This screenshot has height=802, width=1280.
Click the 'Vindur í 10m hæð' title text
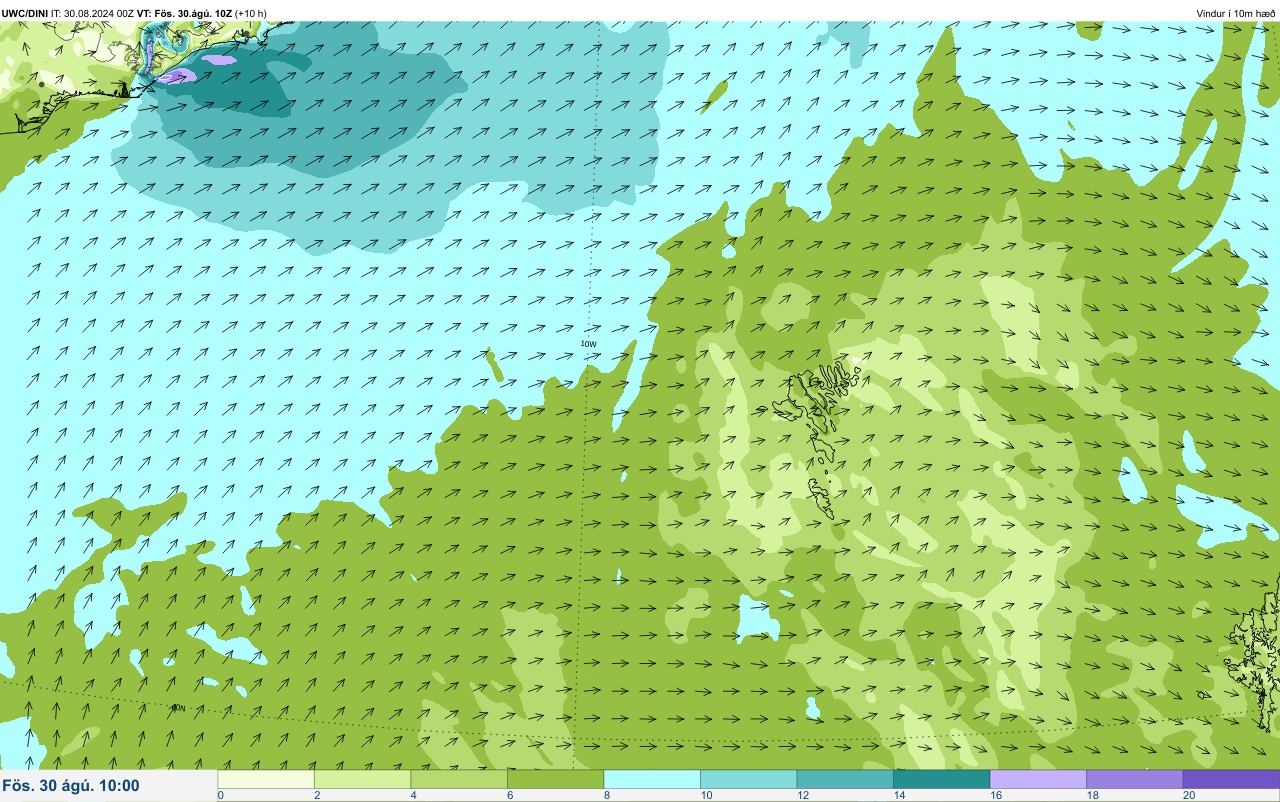coord(1235,13)
